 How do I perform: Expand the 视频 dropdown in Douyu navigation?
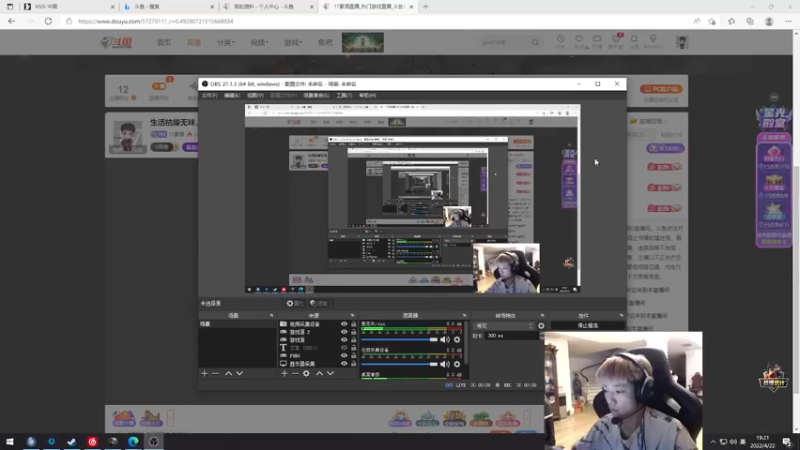pyautogui.click(x=259, y=42)
